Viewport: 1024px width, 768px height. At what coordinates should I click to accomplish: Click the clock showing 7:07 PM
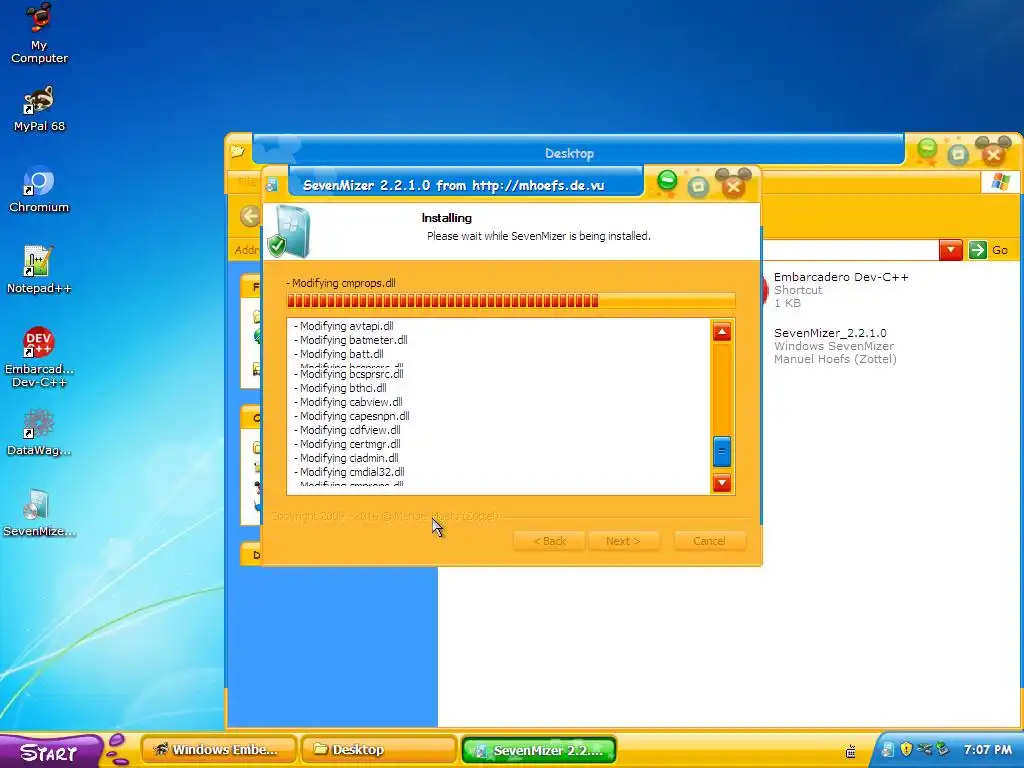click(x=987, y=750)
